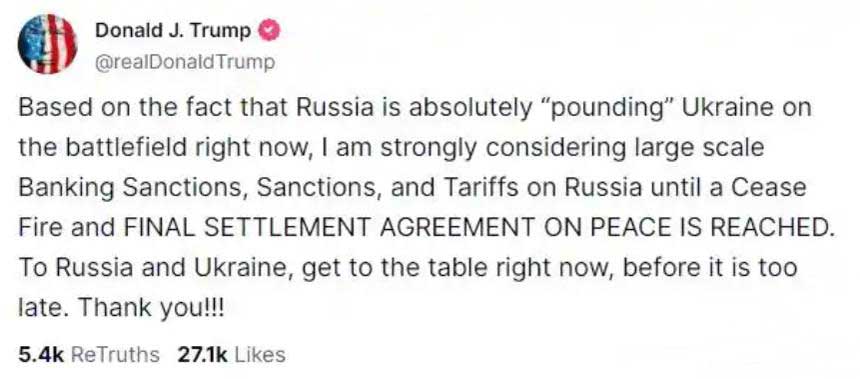The width and height of the screenshot is (860, 379).
Task: Click the closing text "Thank you!!!"
Action: (x=152, y=309)
